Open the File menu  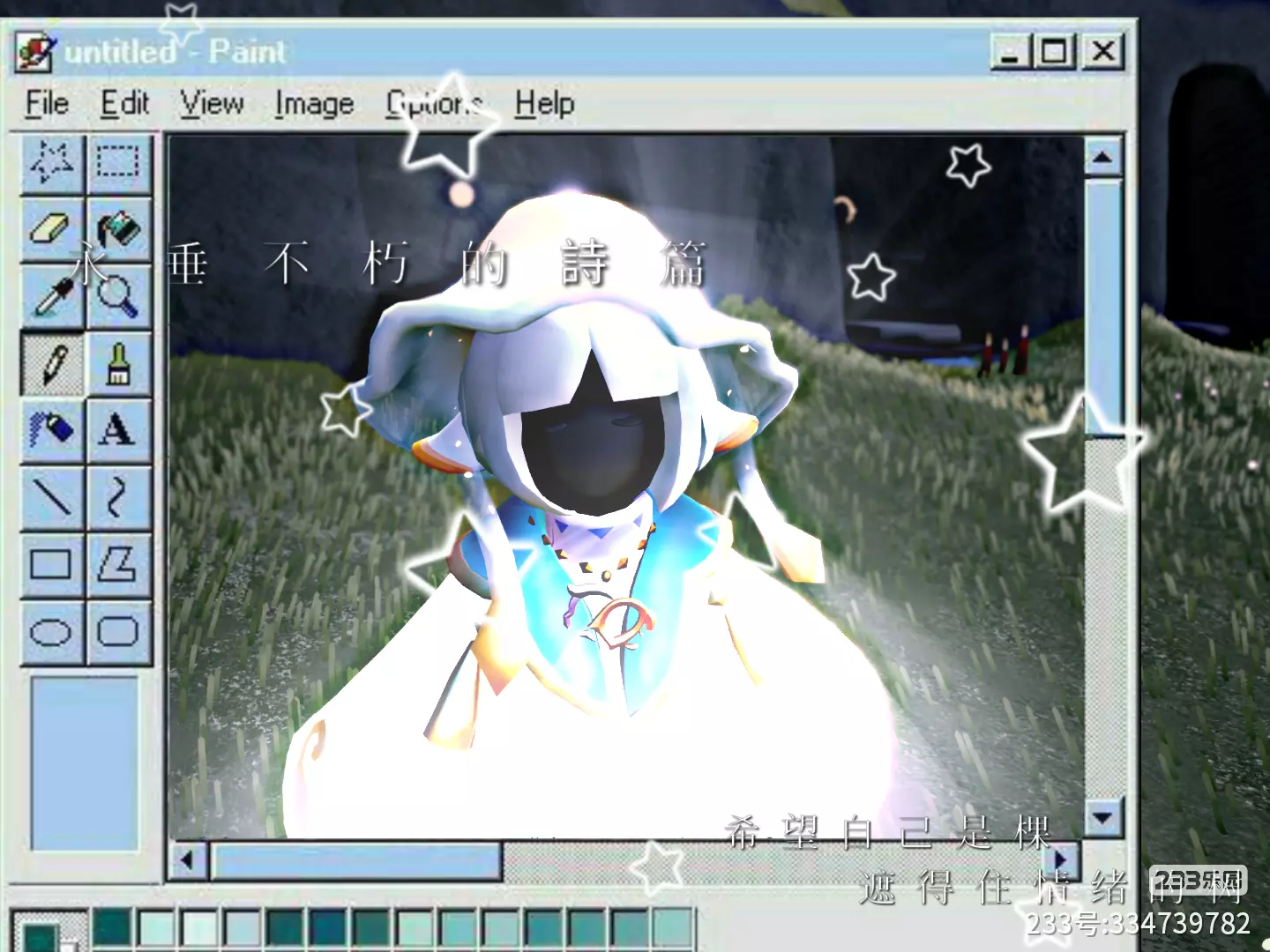(47, 103)
